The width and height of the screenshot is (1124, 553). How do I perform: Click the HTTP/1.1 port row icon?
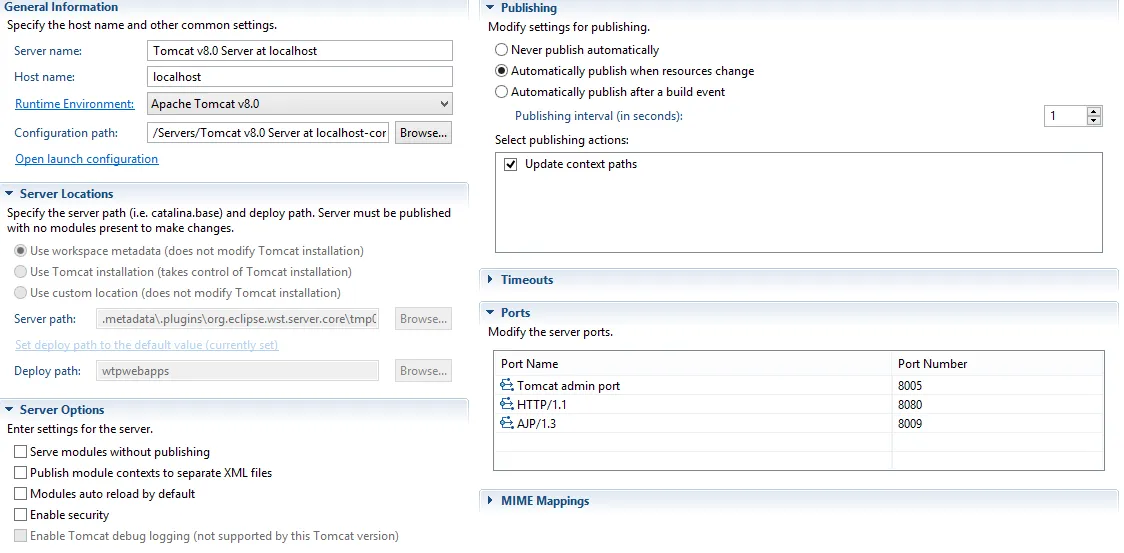click(x=507, y=404)
